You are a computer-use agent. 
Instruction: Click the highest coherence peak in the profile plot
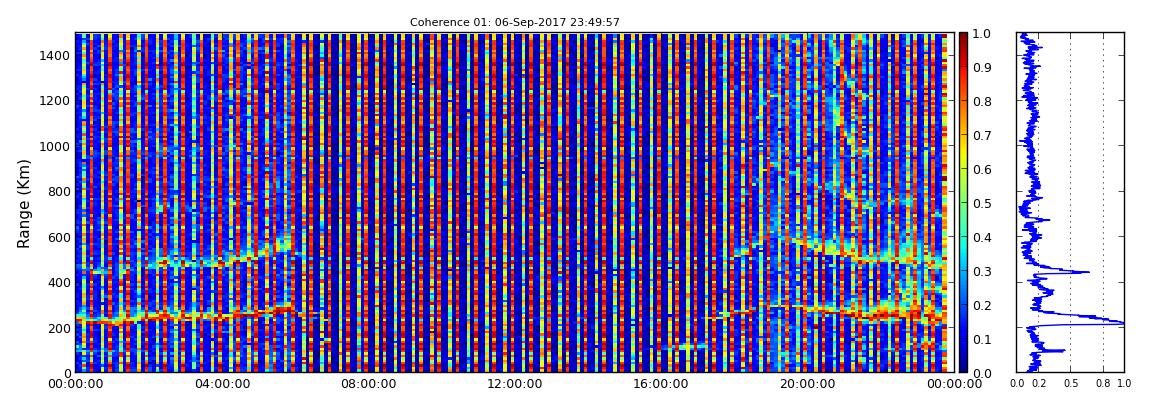point(1121,323)
